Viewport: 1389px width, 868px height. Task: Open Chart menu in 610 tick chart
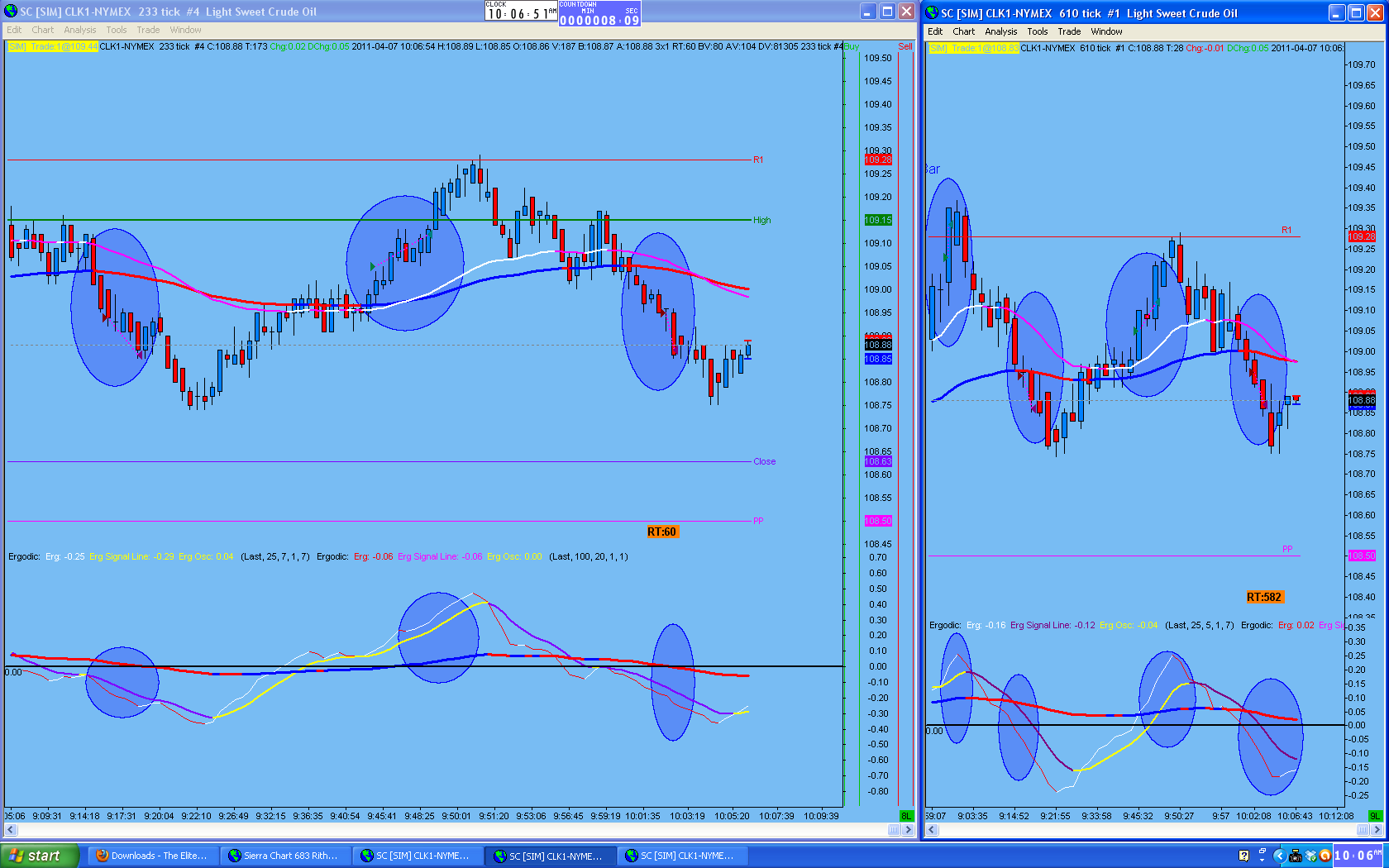[964, 31]
